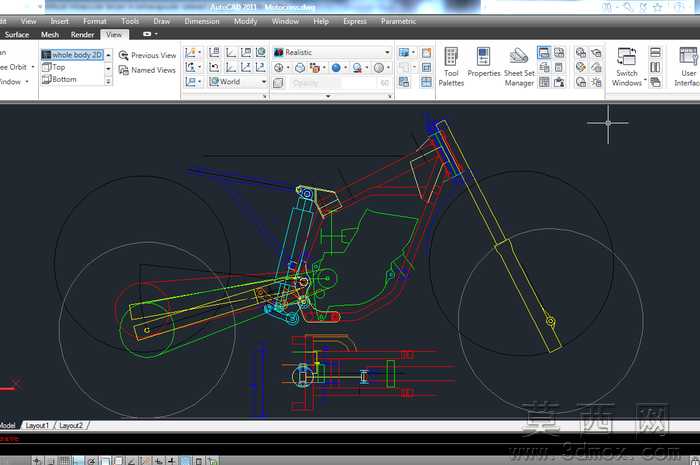Screen dimensions: 700x465
Task: Open the Insert menu
Action: (x=59, y=21)
